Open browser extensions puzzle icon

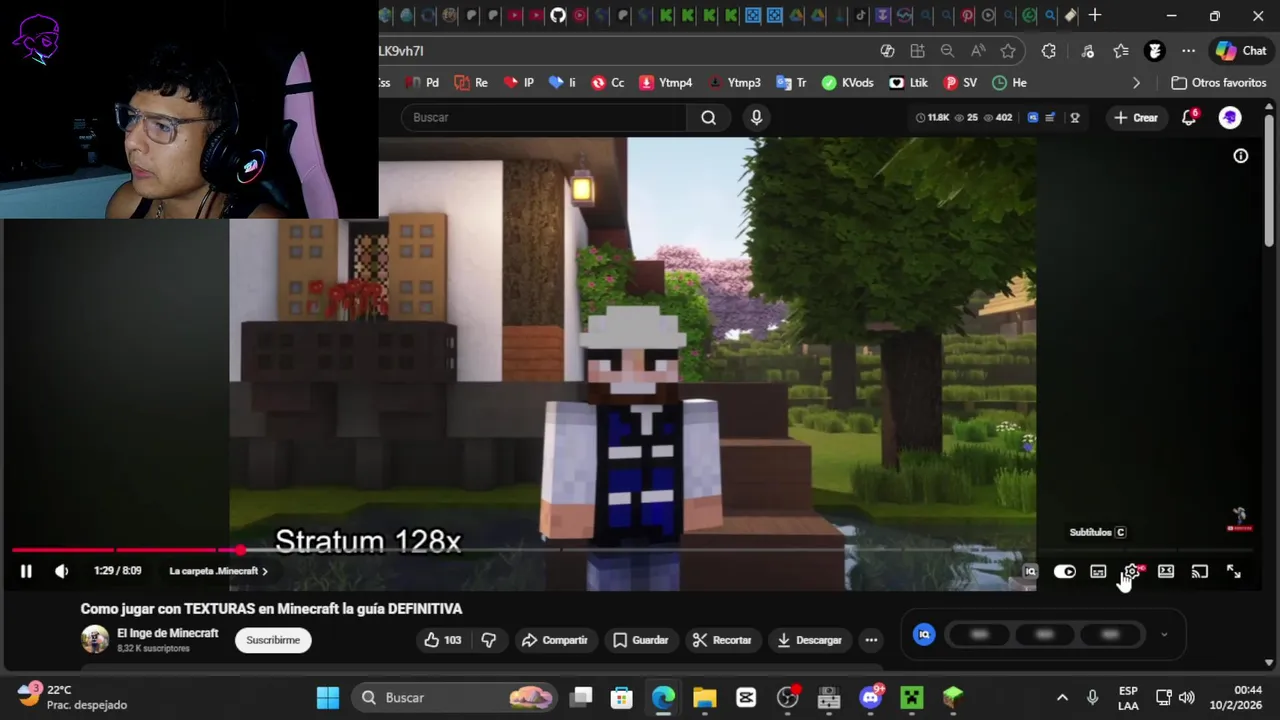(1048, 51)
